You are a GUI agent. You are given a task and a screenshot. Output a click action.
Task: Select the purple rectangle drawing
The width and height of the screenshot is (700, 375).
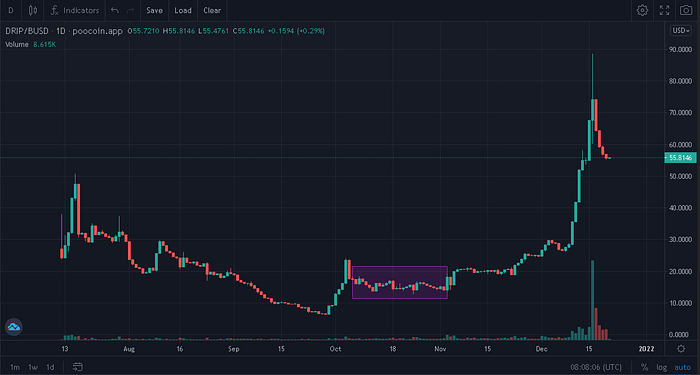pos(400,282)
